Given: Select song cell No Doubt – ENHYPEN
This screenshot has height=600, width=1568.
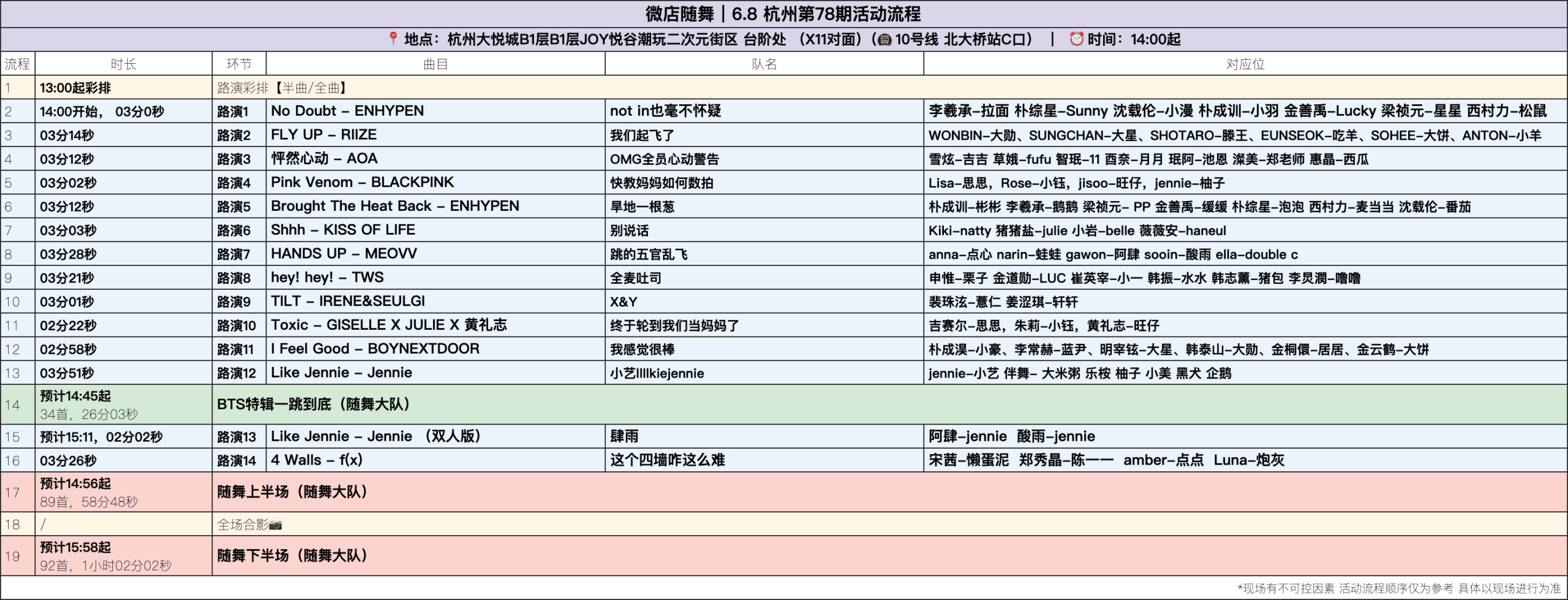Looking at the screenshot, I should [435, 111].
